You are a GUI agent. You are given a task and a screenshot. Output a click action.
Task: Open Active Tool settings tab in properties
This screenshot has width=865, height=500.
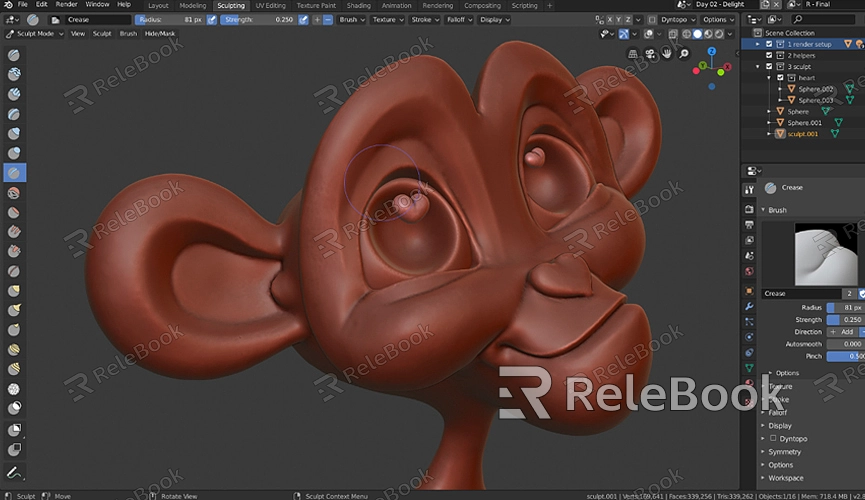tap(749, 190)
